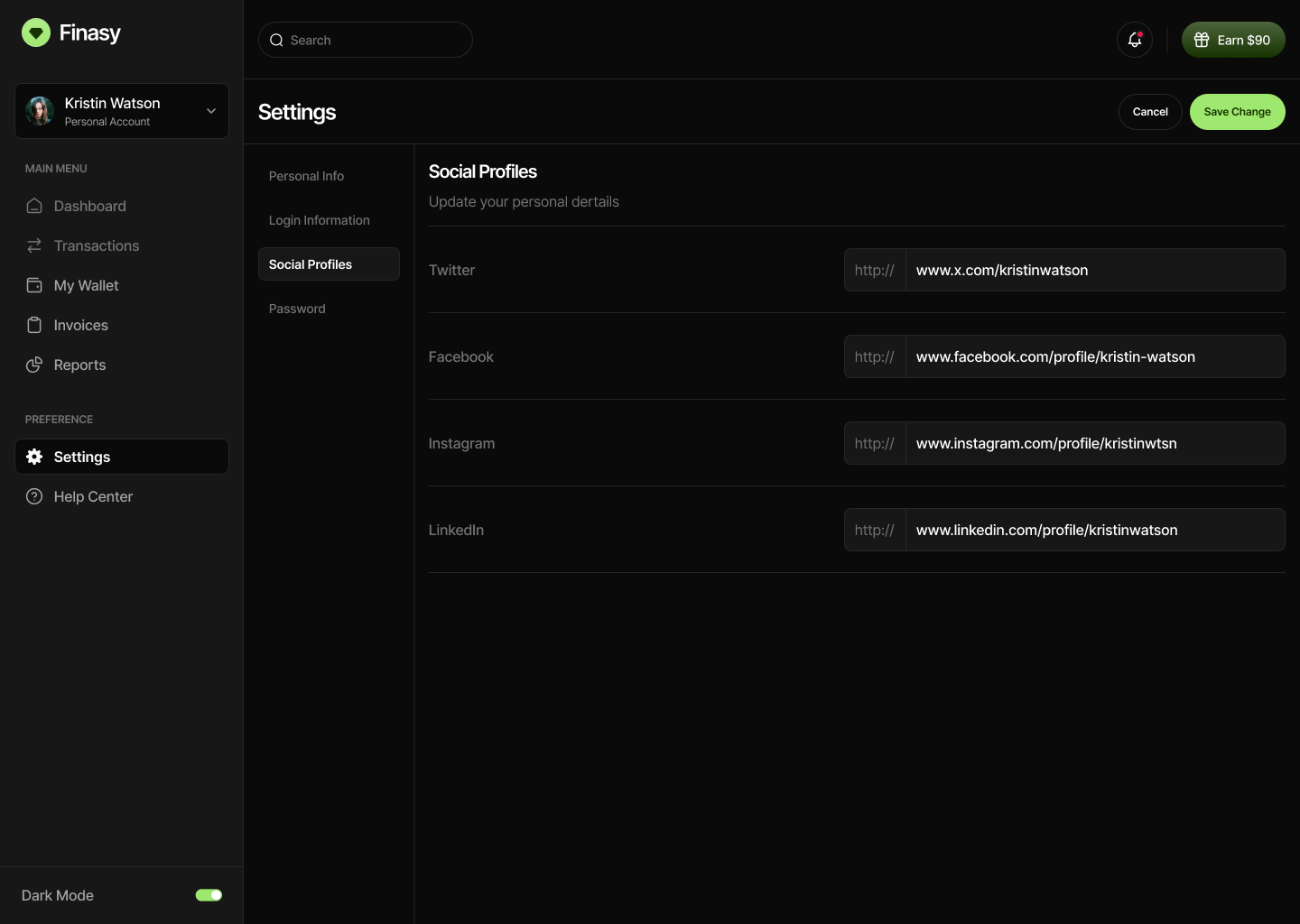Click the Dashboard home icon
The width and height of the screenshot is (1300, 924).
coord(34,206)
